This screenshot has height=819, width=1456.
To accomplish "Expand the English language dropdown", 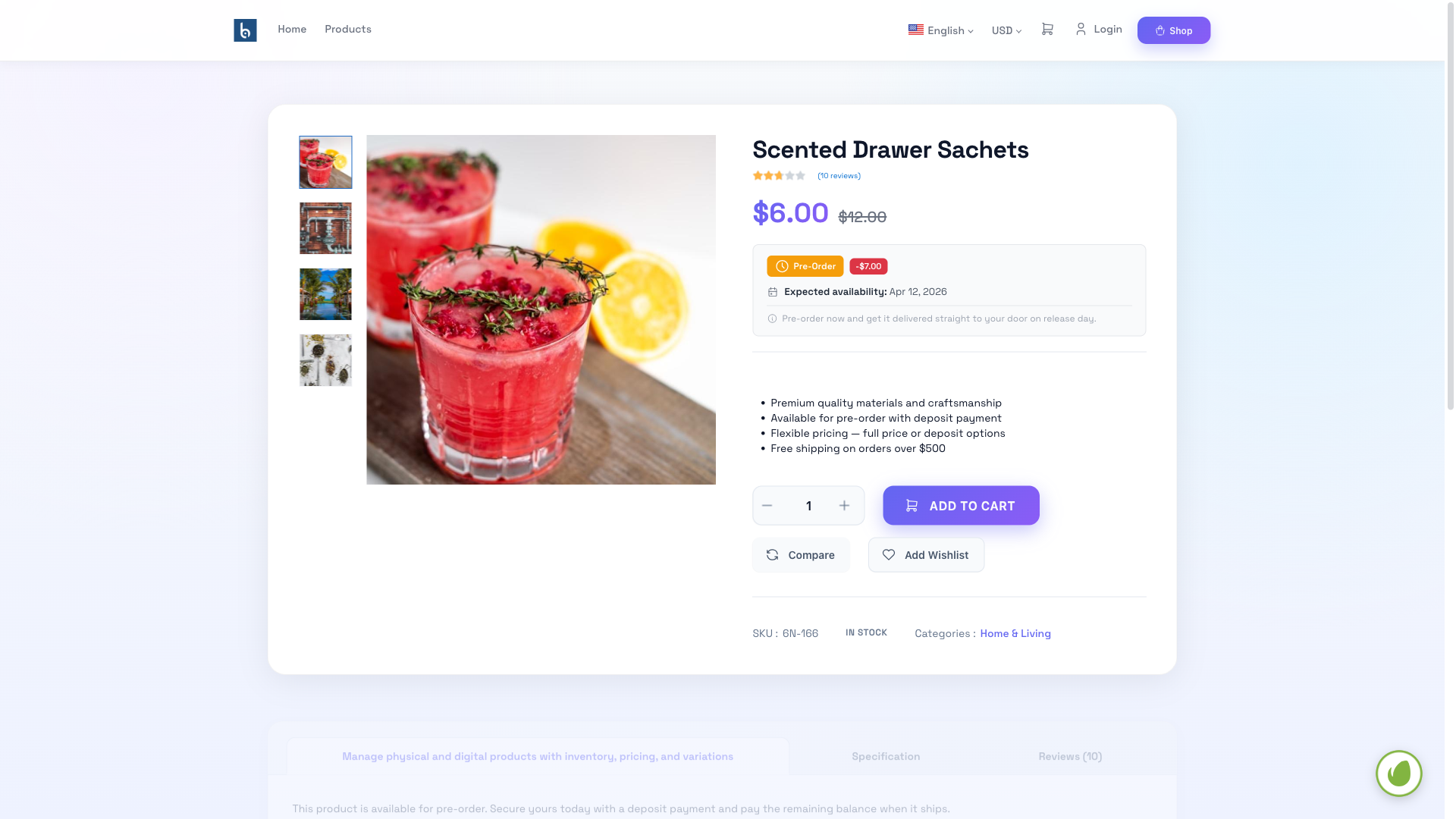I will point(940,30).
